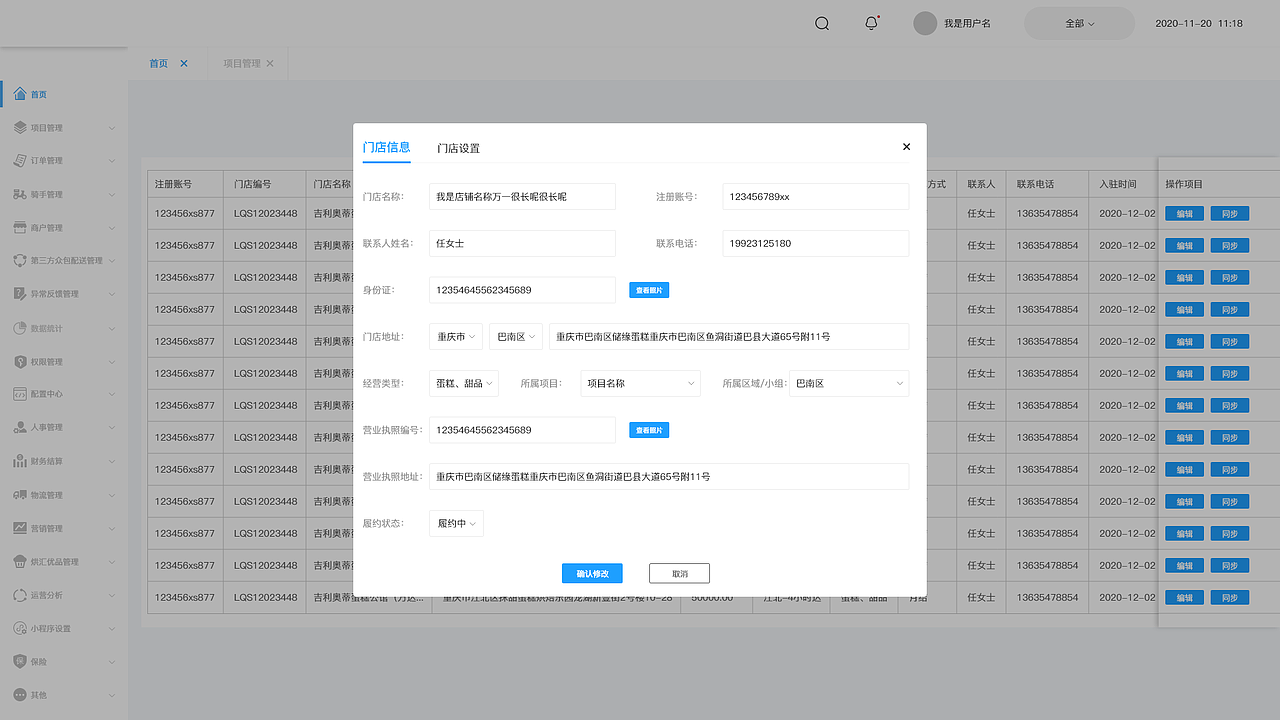Click the 入驻时间 column header
The image size is (1280, 720).
pyautogui.click(x=1118, y=184)
